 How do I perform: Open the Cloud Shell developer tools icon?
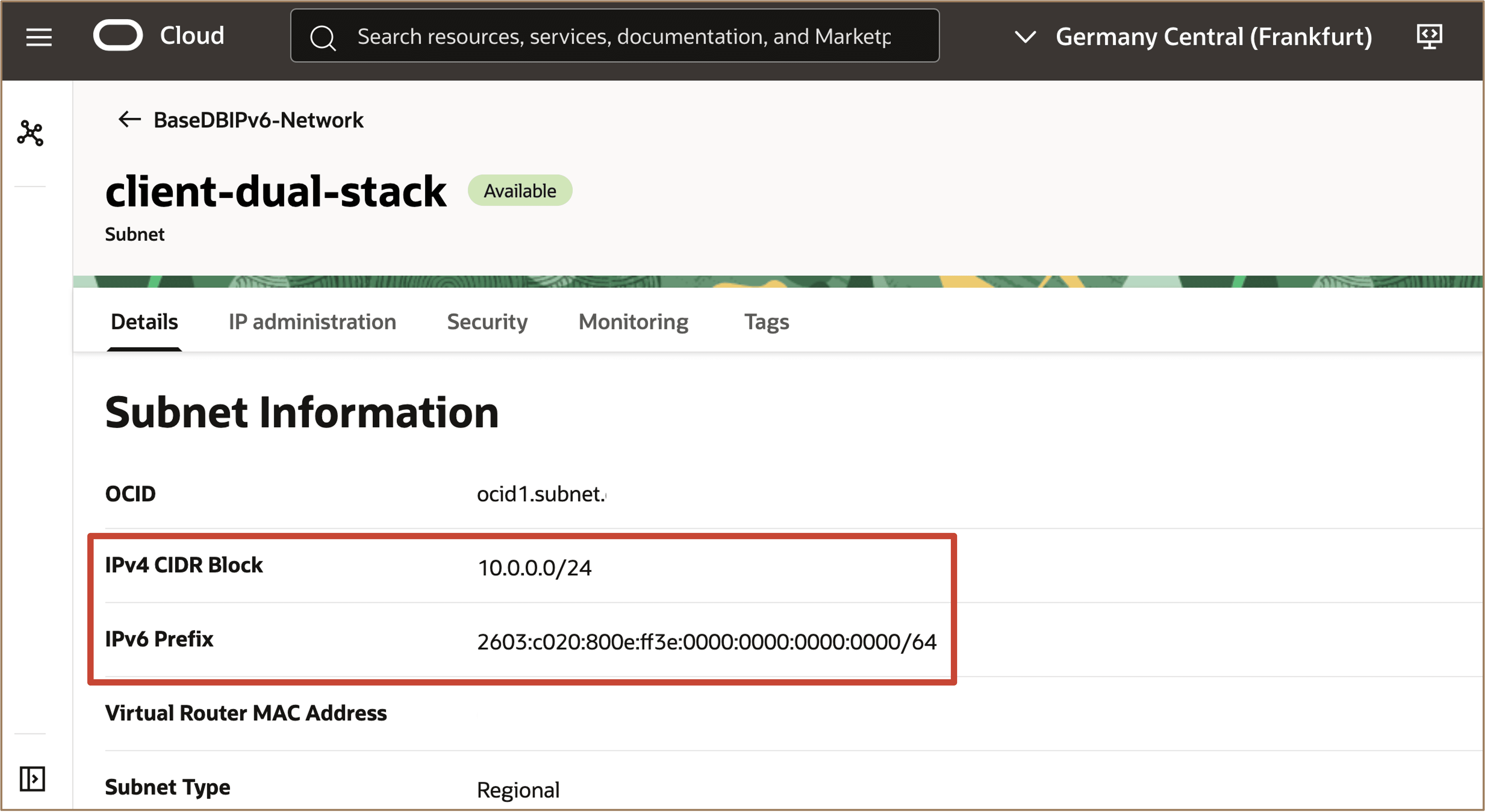click(x=1429, y=37)
